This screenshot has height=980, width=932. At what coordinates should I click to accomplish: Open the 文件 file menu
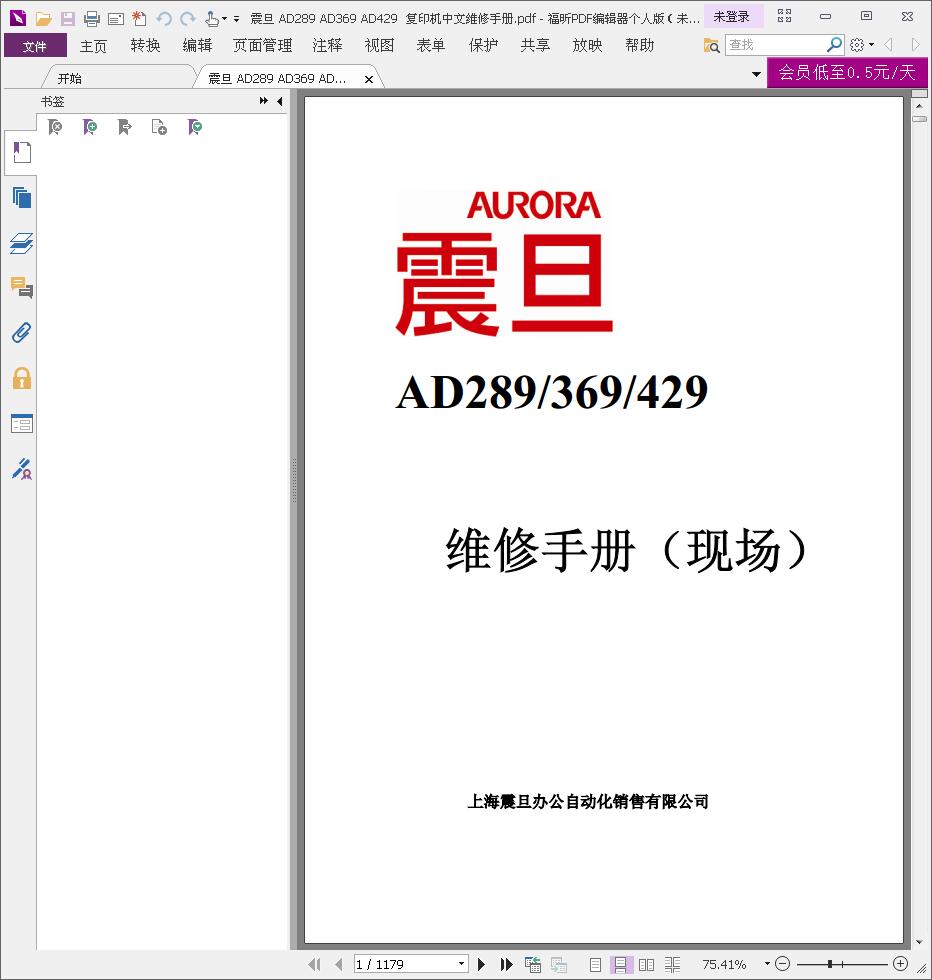click(35, 46)
